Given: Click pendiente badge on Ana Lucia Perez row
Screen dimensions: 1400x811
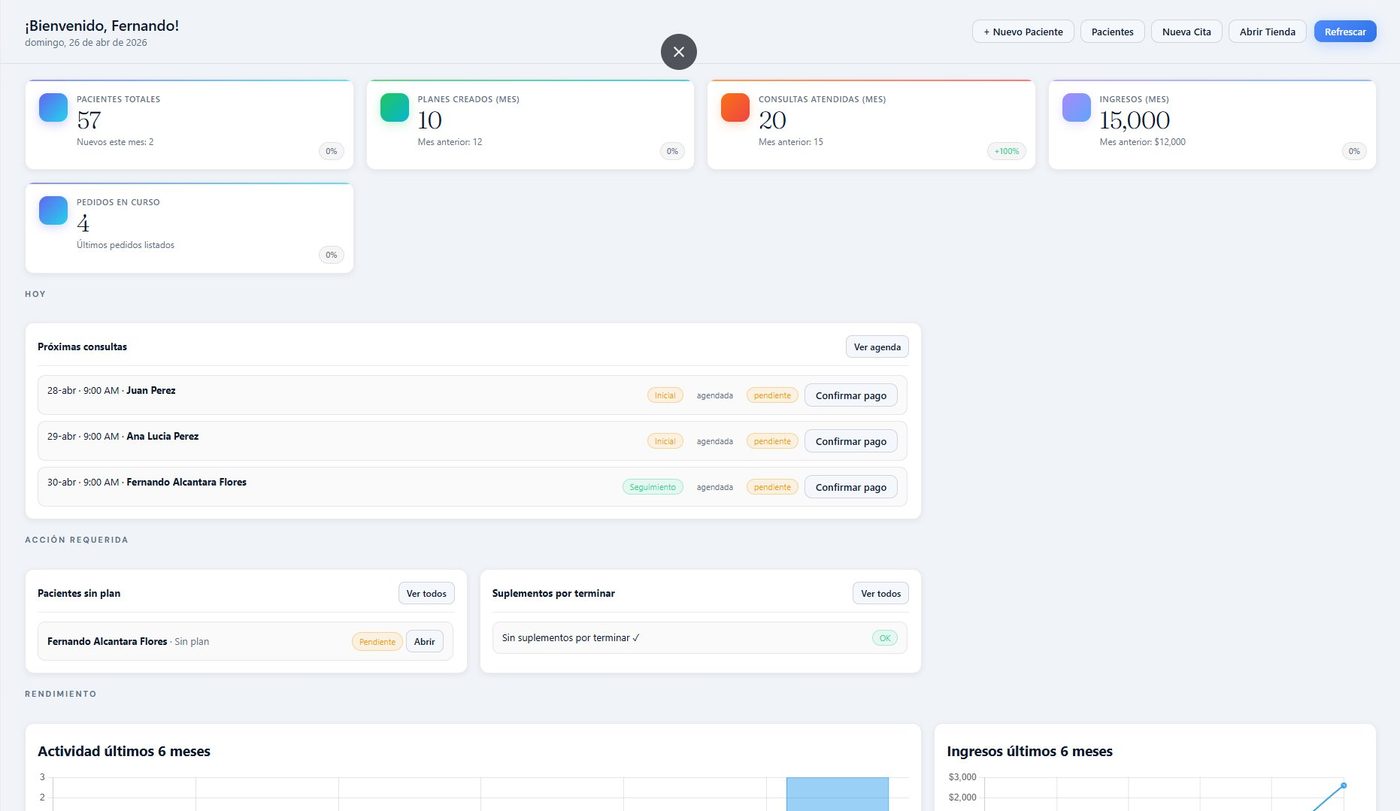Looking at the screenshot, I should pos(772,441).
